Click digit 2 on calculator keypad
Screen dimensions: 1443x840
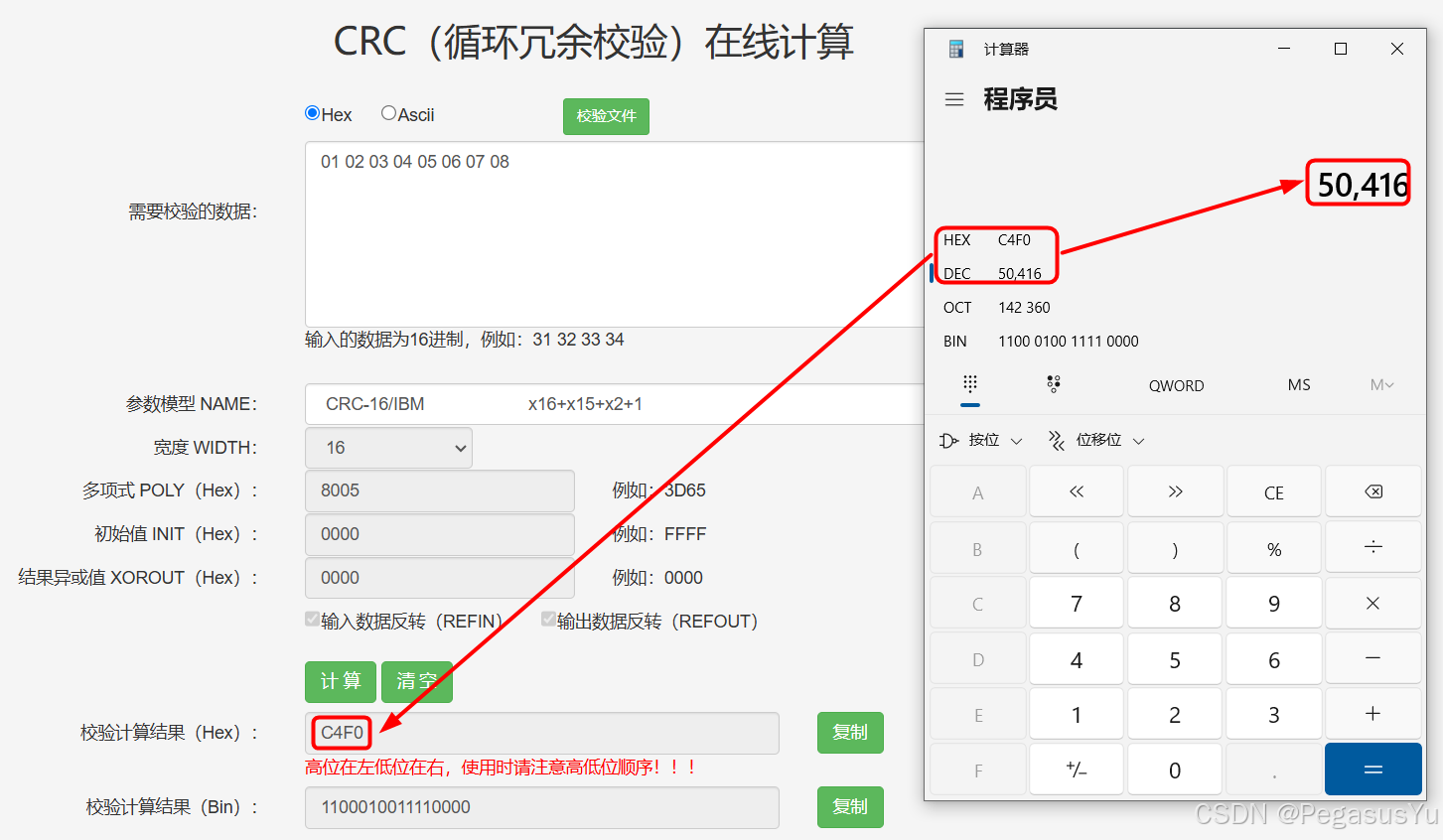(x=1175, y=714)
